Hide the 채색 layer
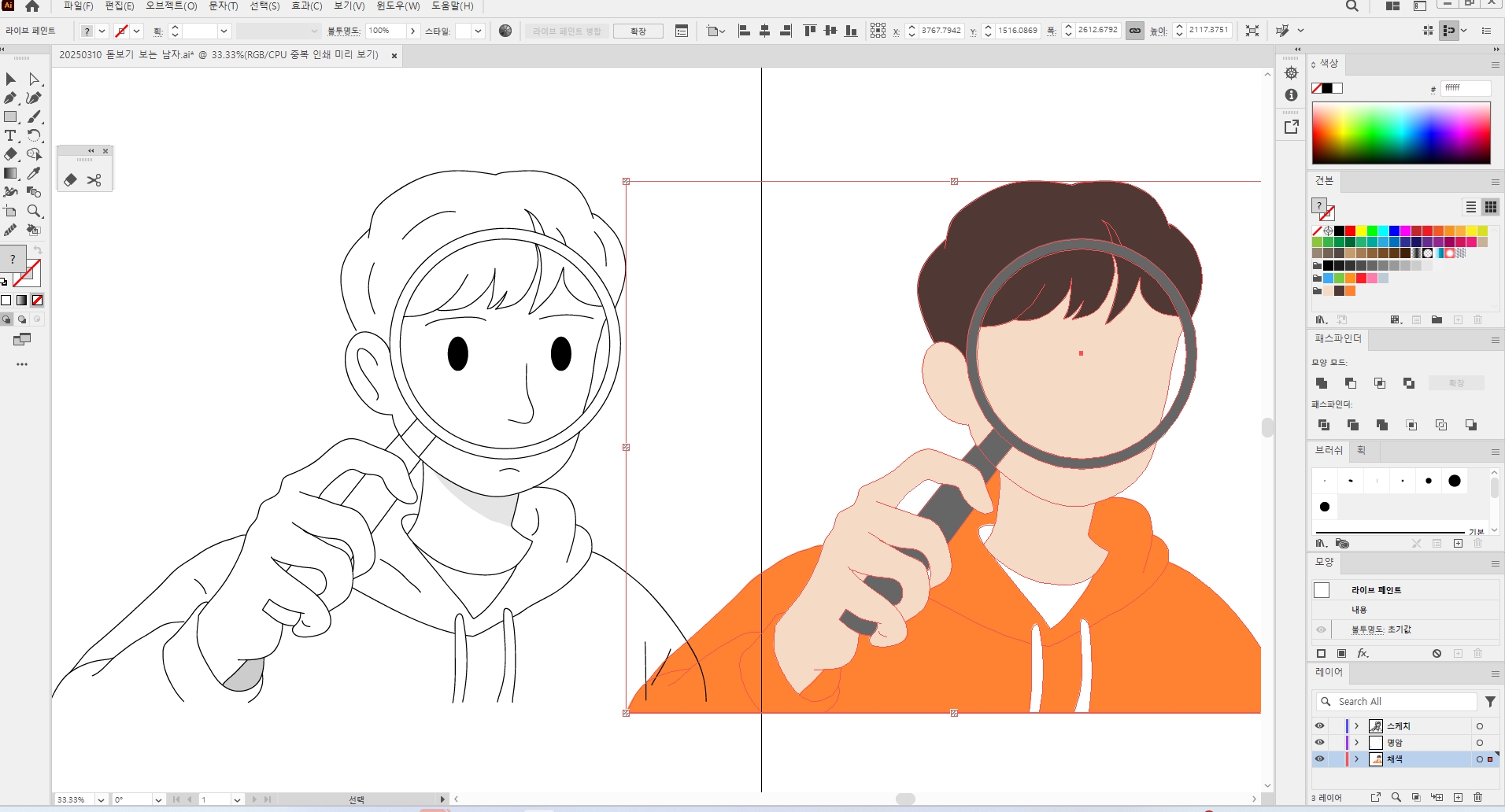Viewport: 1505px width, 812px height. click(x=1320, y=758)
